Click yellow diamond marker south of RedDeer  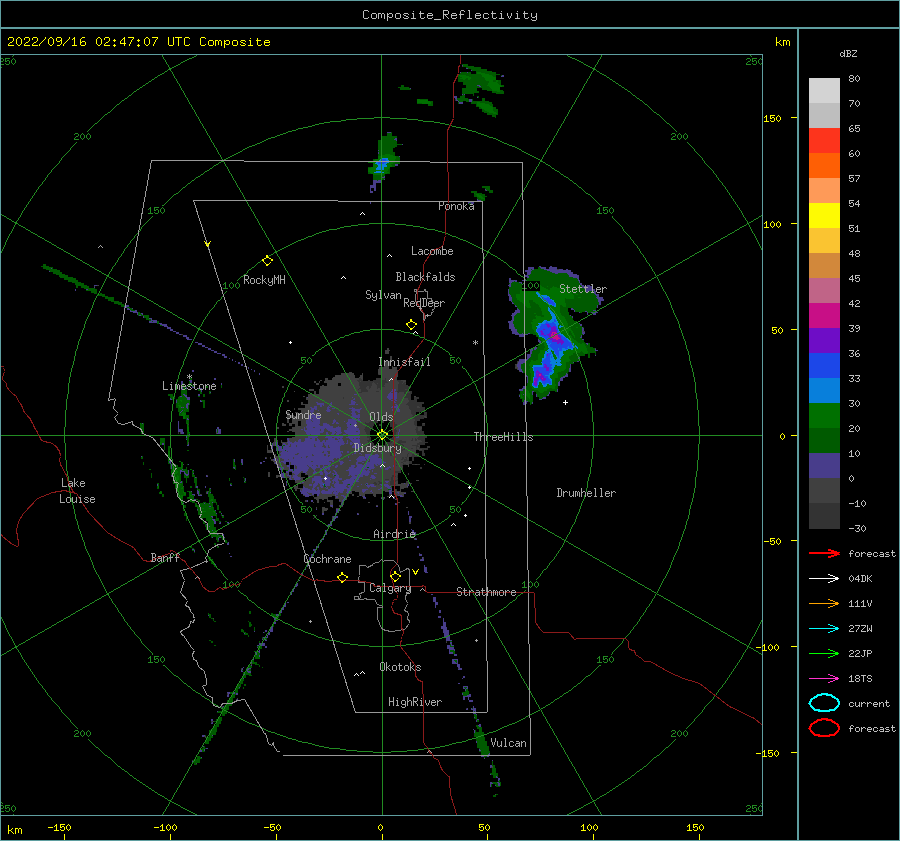coord(411,325)
